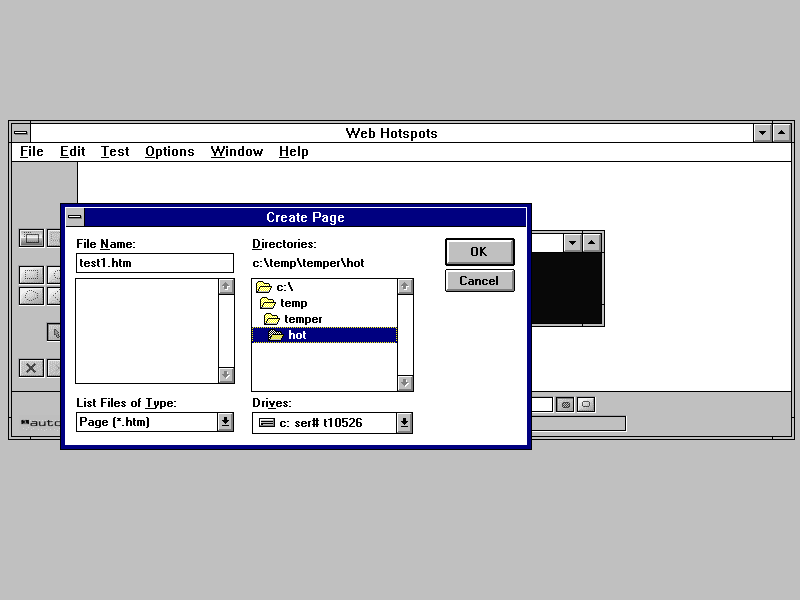Click the outline rectangle icon in bottom bar
Viewport: 800px width, 600px height.
(586, 405)
